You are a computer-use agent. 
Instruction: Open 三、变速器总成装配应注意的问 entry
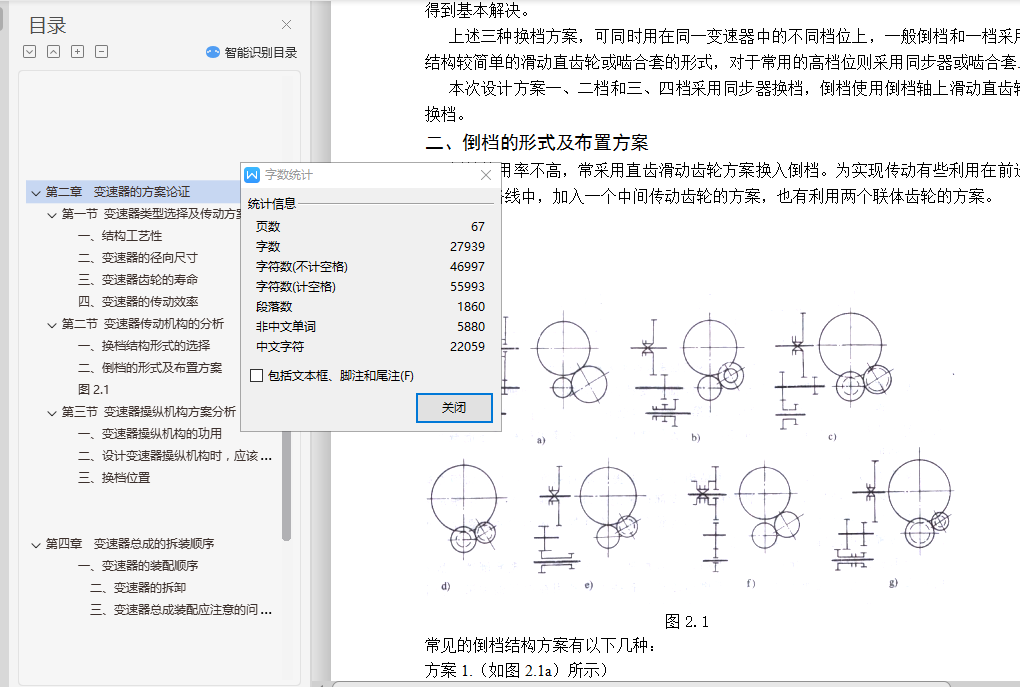pos(181,610)
